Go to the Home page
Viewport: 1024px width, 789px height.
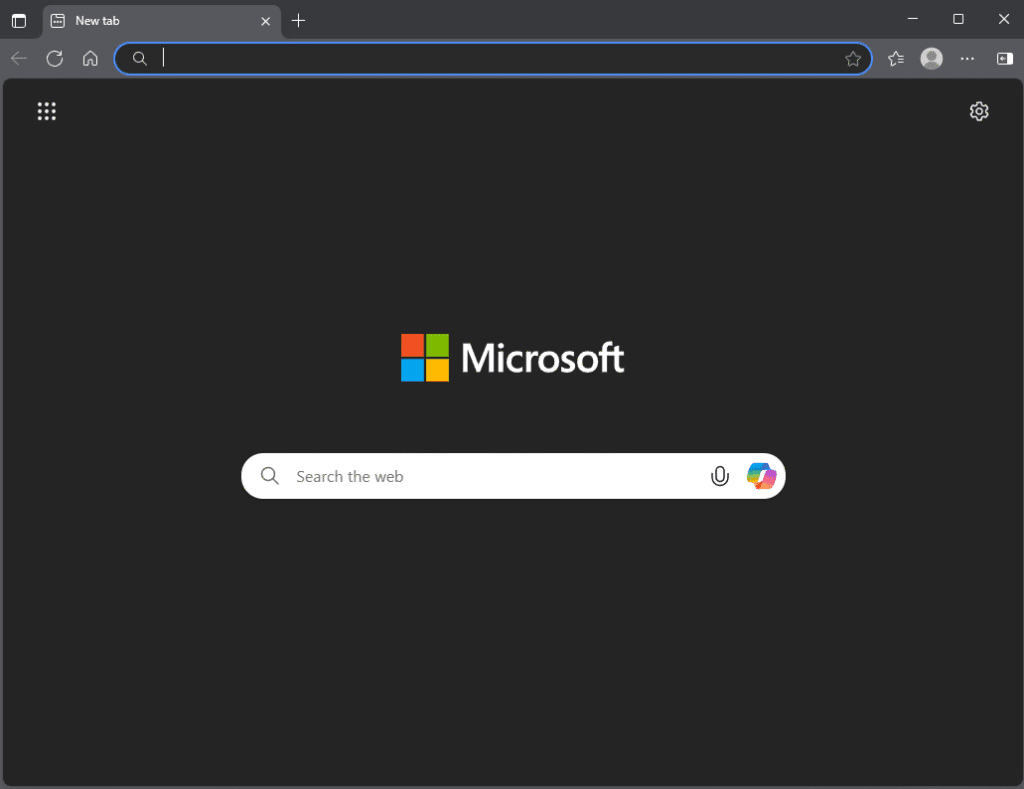point(90,59)
